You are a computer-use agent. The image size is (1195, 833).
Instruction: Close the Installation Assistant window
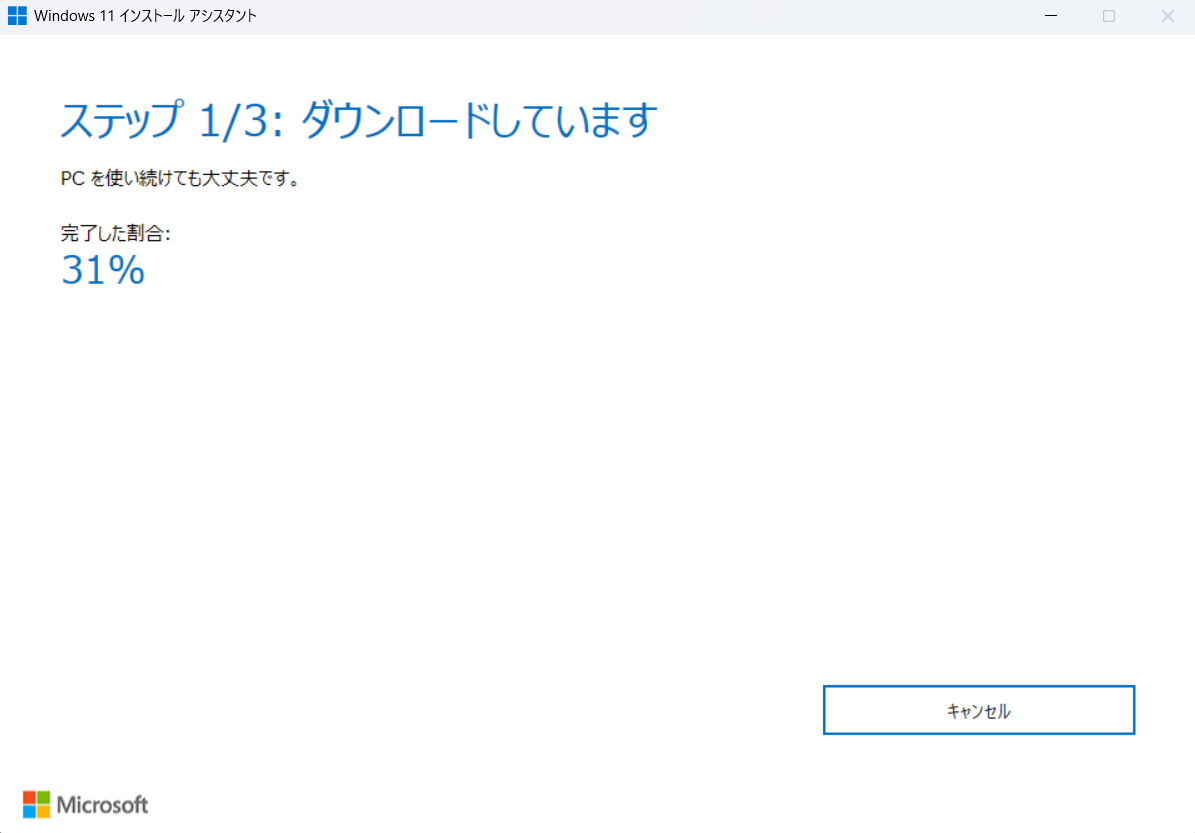(x=1168, y=16)
